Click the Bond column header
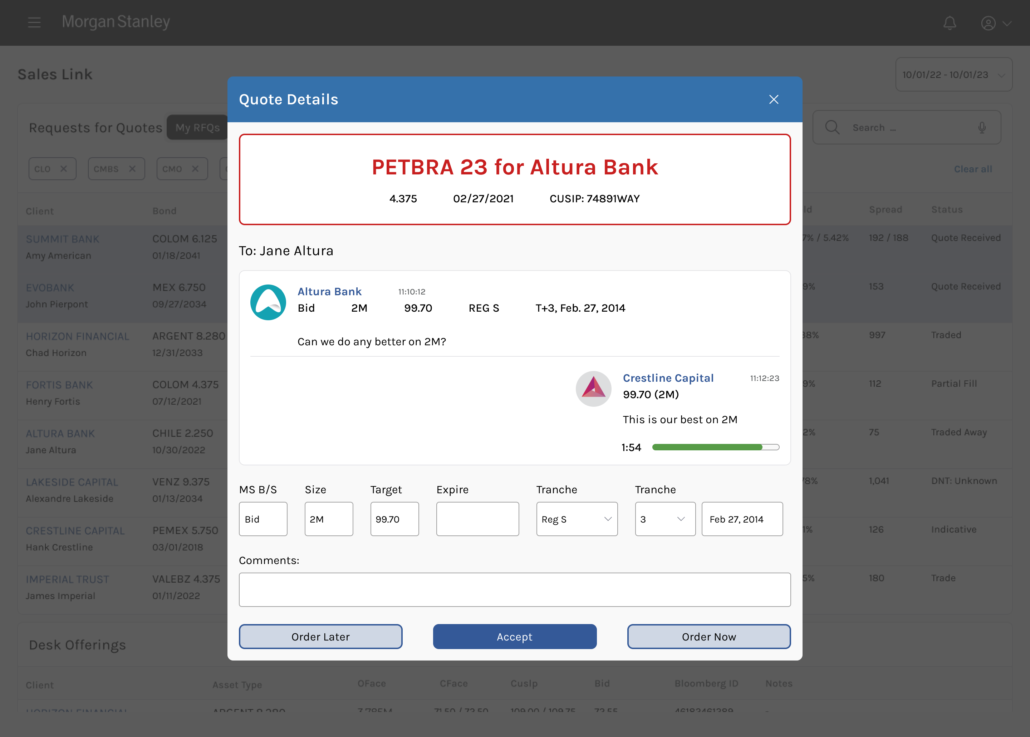 click(x=164, y=211)
